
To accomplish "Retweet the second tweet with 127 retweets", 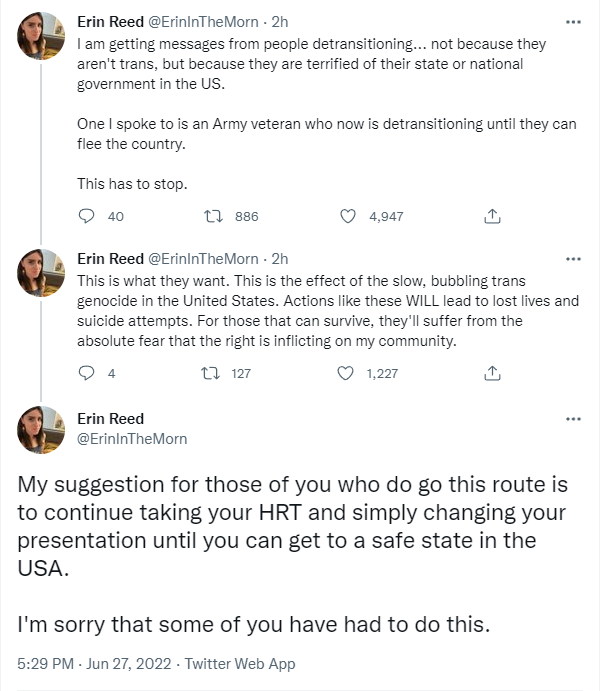I will [x=210, y=373].
